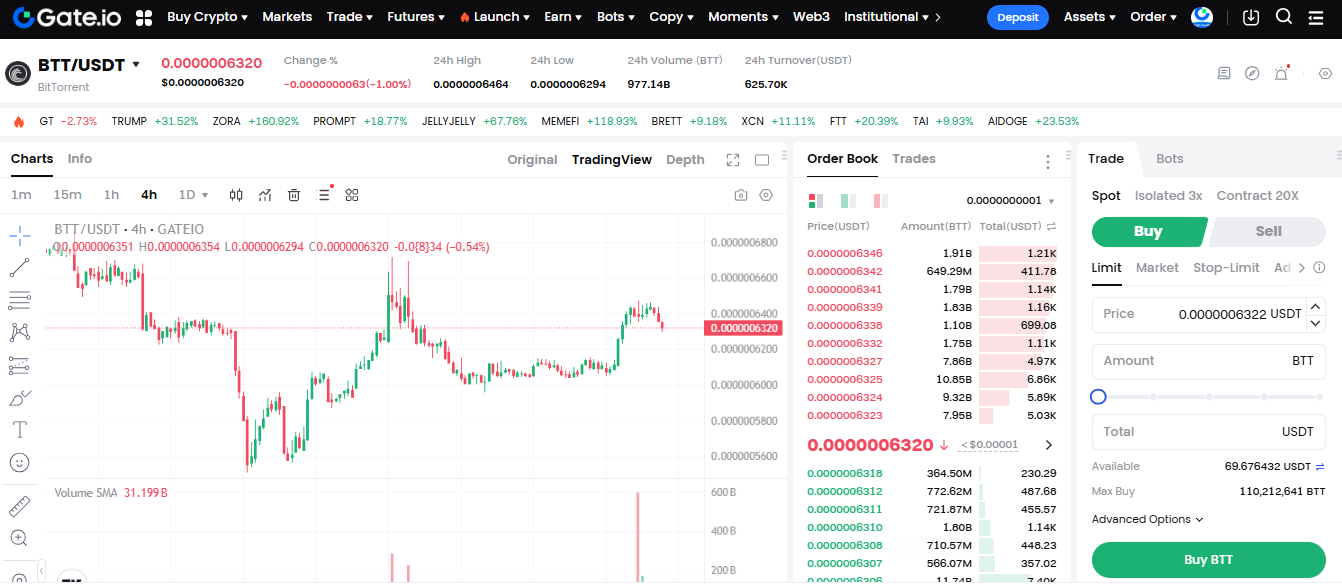Open chart settings hexagon icon

(x=766, y=195)
